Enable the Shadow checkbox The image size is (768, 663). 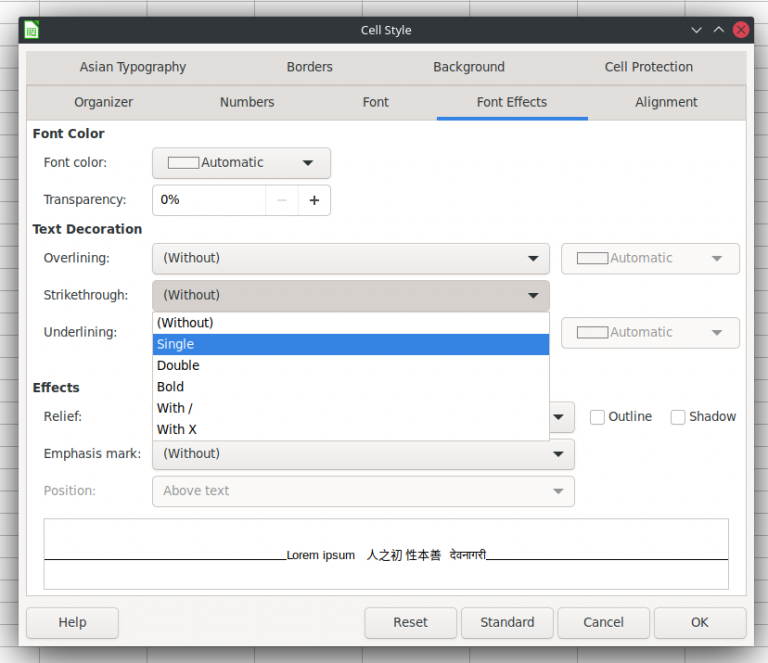coord(678,417)
